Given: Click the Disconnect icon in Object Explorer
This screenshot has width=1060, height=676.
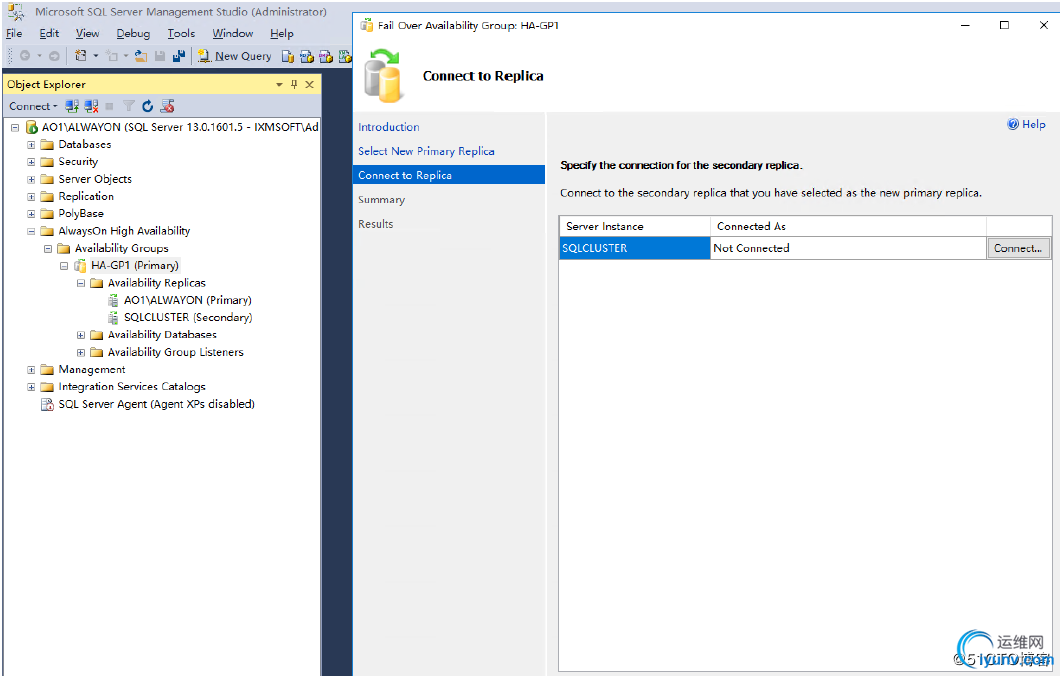Looking at the screenshot, I should pyautogui.click(x=91, y=106).
